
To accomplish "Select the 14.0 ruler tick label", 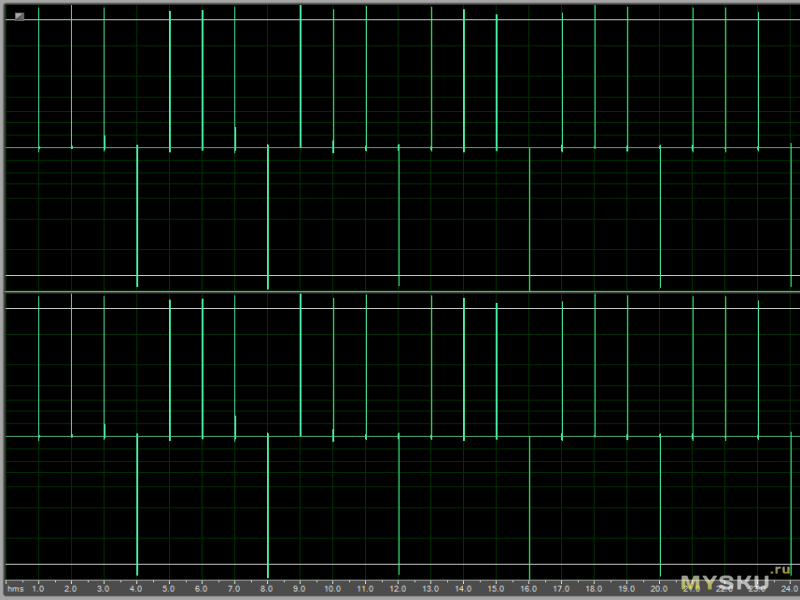I will (463, 587).
